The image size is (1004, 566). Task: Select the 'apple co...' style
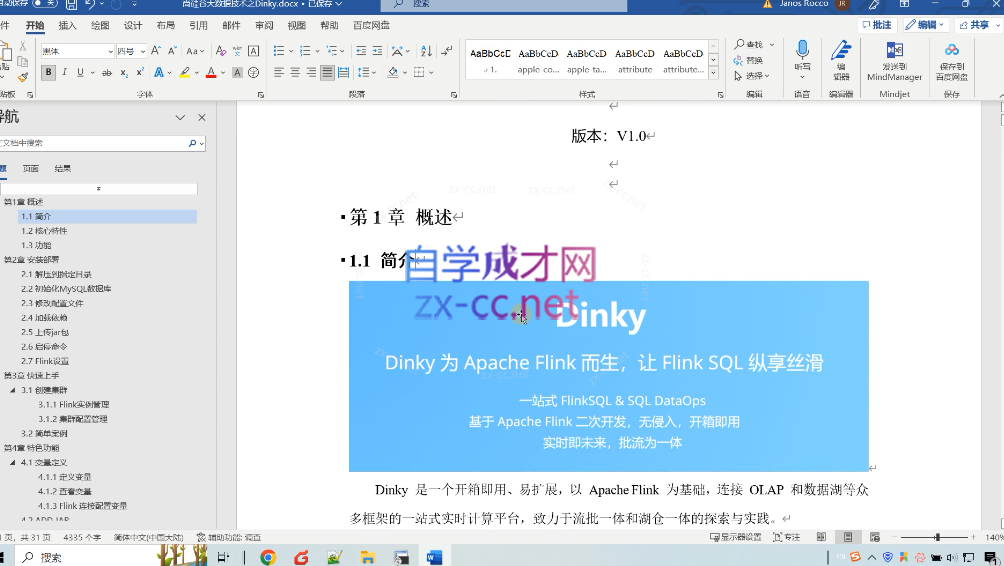point(538,60)
